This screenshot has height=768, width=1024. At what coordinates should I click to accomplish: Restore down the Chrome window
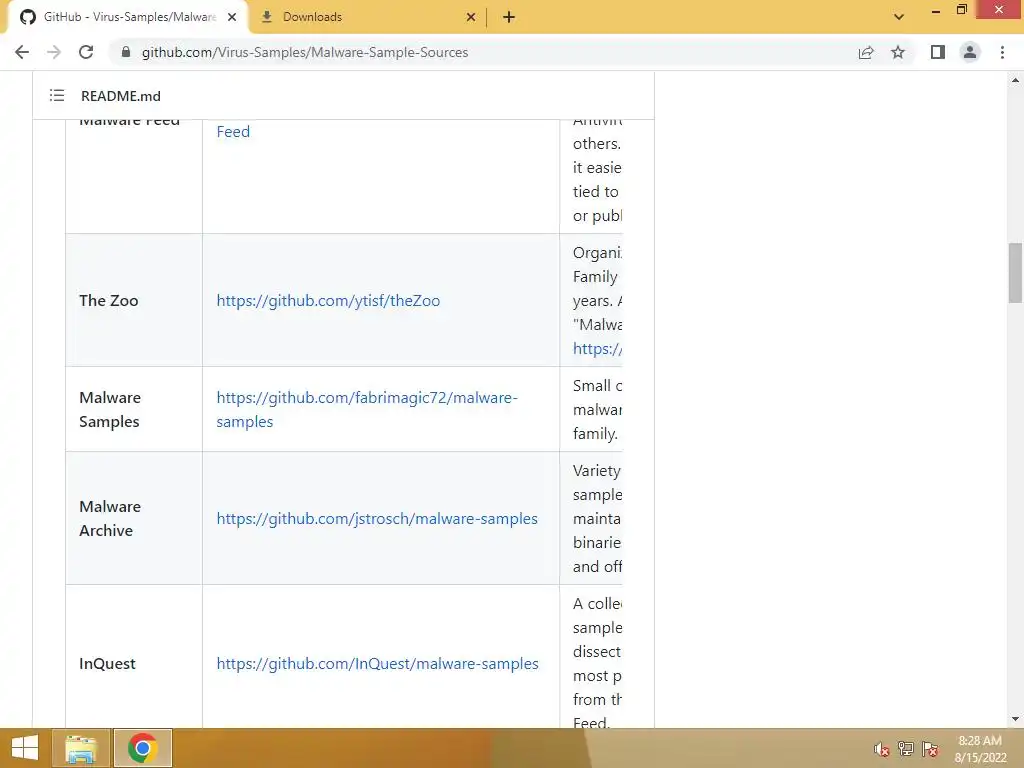(961, 10)
